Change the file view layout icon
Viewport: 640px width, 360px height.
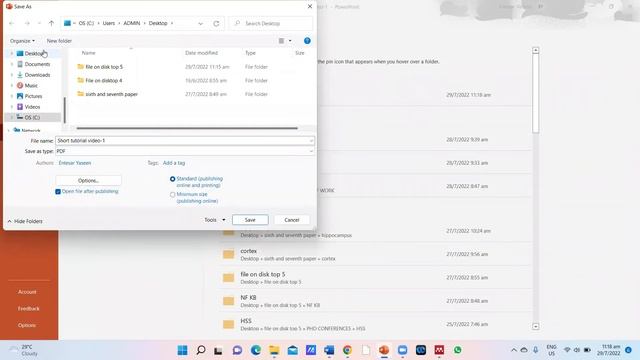pyautogui.click(x=281, y=41)
